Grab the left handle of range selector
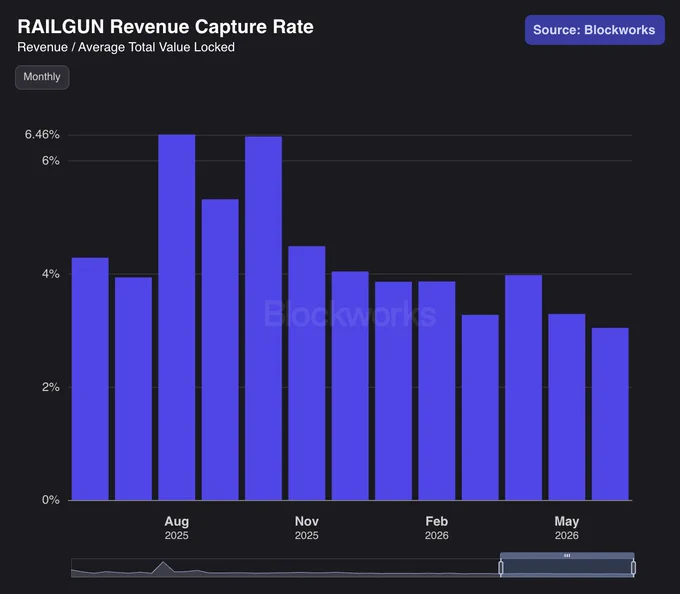 pos(501,568)
